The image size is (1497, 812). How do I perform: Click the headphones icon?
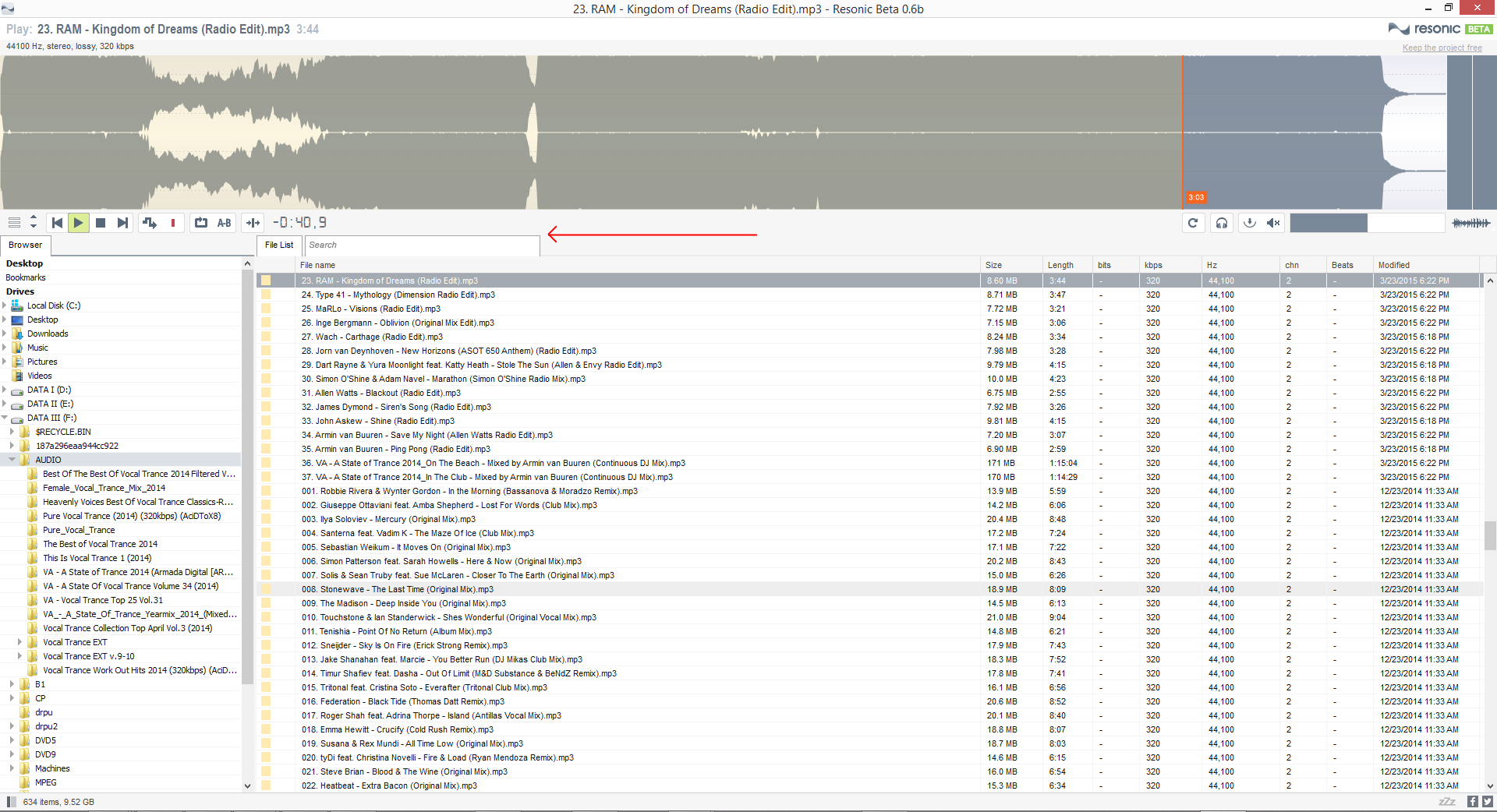(1221, 223)
